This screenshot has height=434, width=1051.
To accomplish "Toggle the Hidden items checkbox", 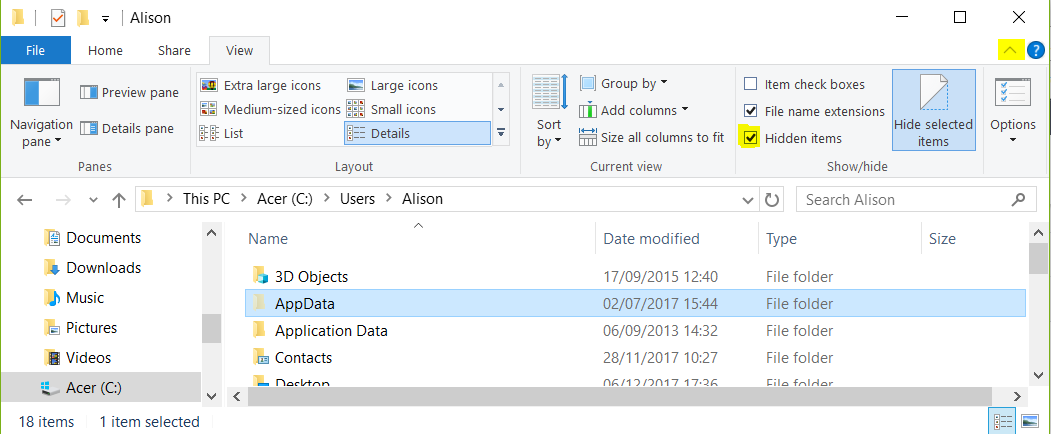I will (751, 138).
